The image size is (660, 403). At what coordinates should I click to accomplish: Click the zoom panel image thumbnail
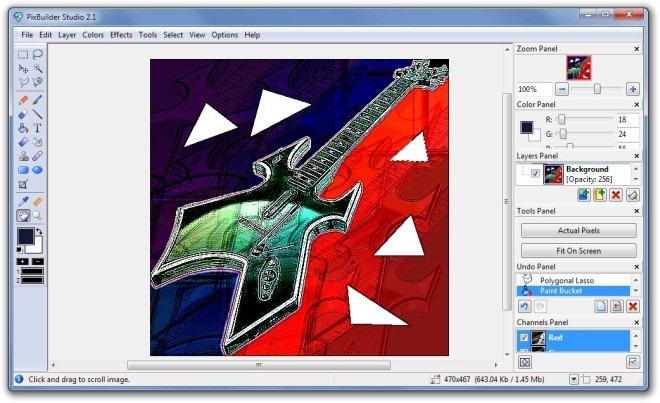[x=578, y=68]
